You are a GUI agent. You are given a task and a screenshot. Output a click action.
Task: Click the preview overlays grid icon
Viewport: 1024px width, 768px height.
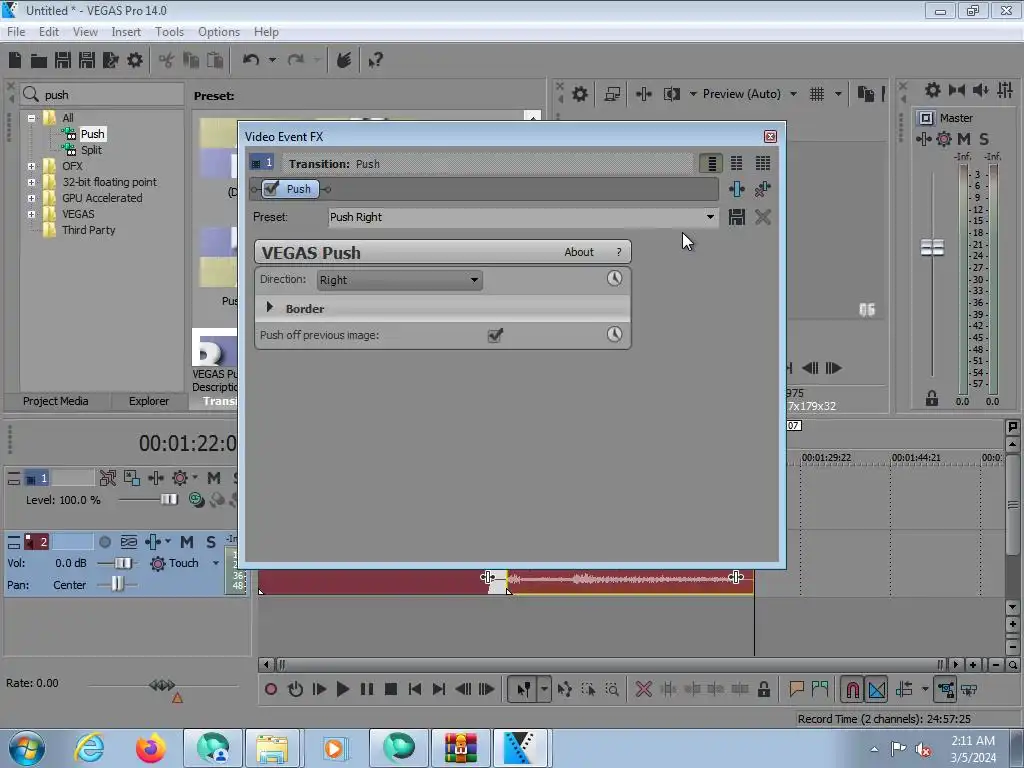816,94
